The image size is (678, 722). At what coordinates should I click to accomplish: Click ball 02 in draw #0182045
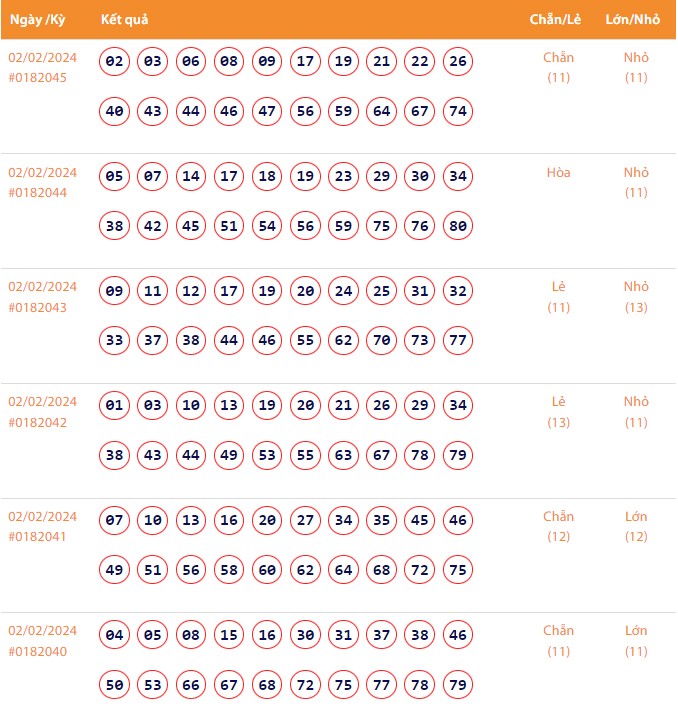[x=115, y=62]
